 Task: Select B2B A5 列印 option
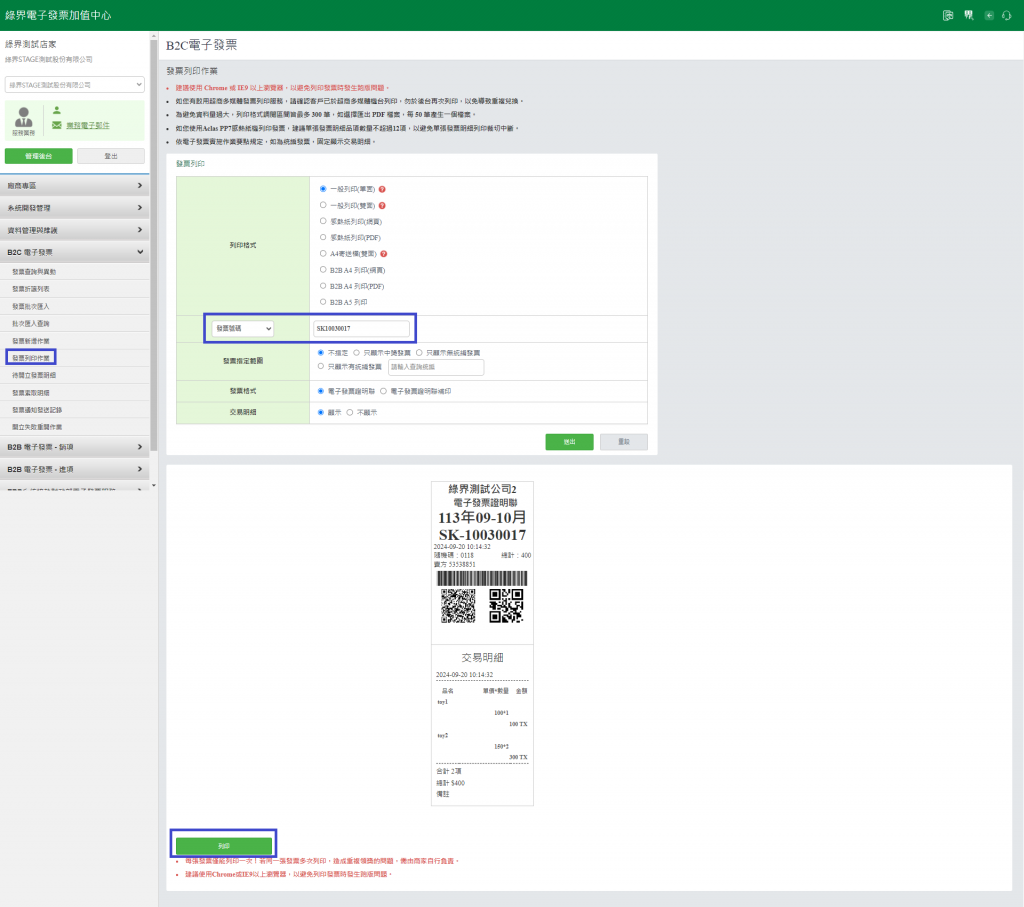[323, 302]
